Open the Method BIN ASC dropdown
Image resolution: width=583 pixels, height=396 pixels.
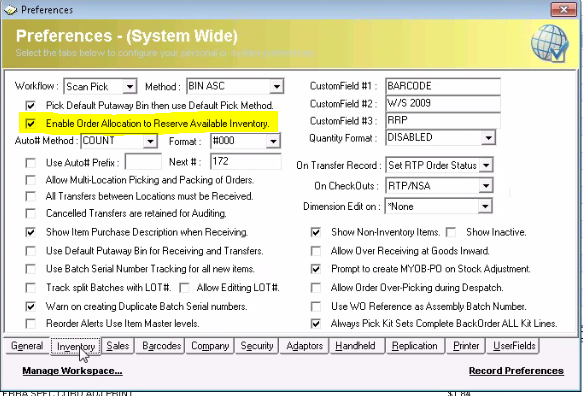tap(276, 87)
